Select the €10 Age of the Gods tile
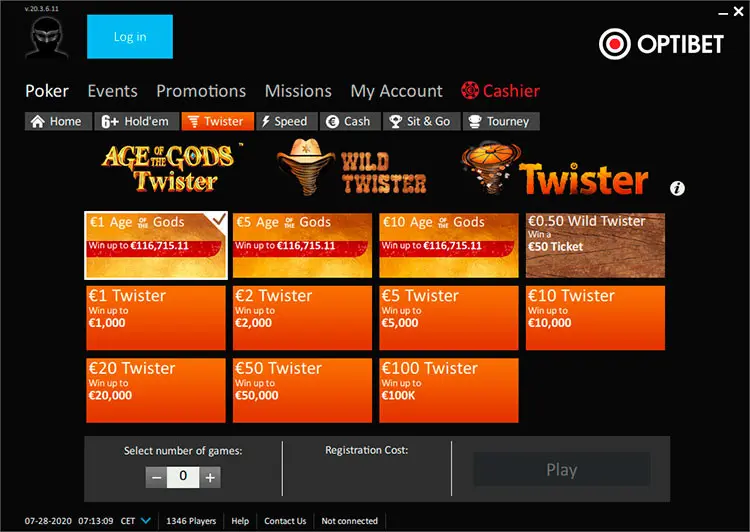This screenshot has height=532, width=750. pyautogui.click(x=449, y=245)
